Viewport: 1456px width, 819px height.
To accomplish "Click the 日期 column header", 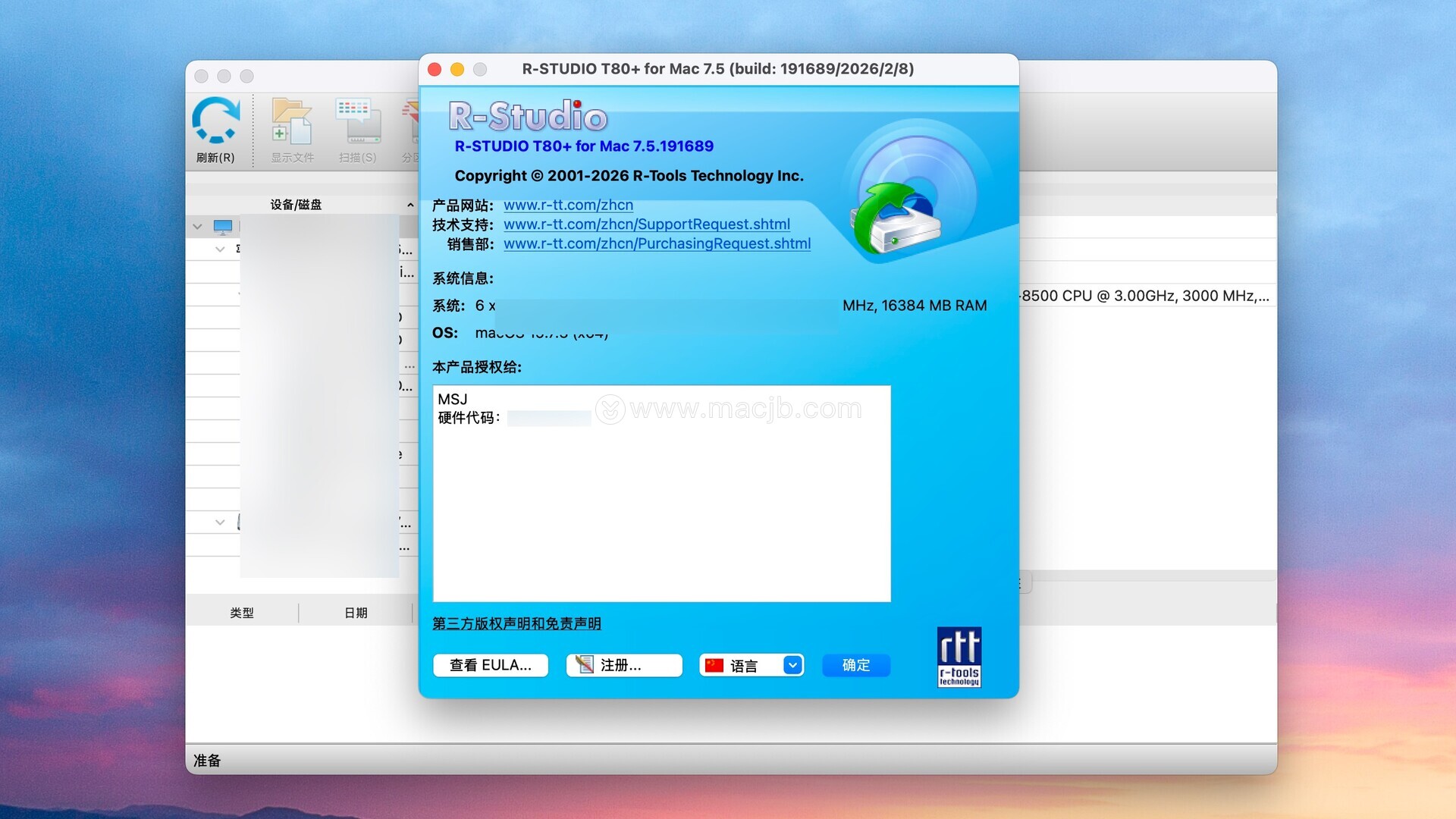I will coord(356,613).
